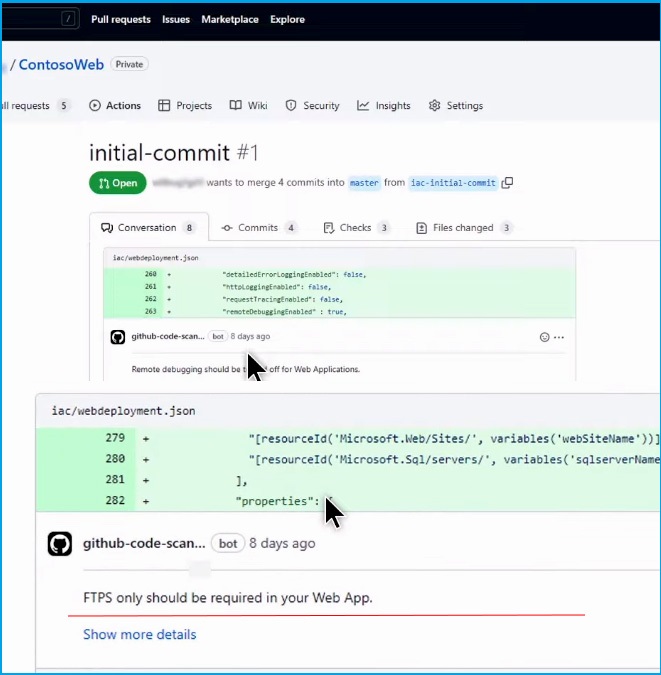Click diff line 263 remoteDebuggingEnabled
This screenshot has height=675, width=661.
pos(339,312)
